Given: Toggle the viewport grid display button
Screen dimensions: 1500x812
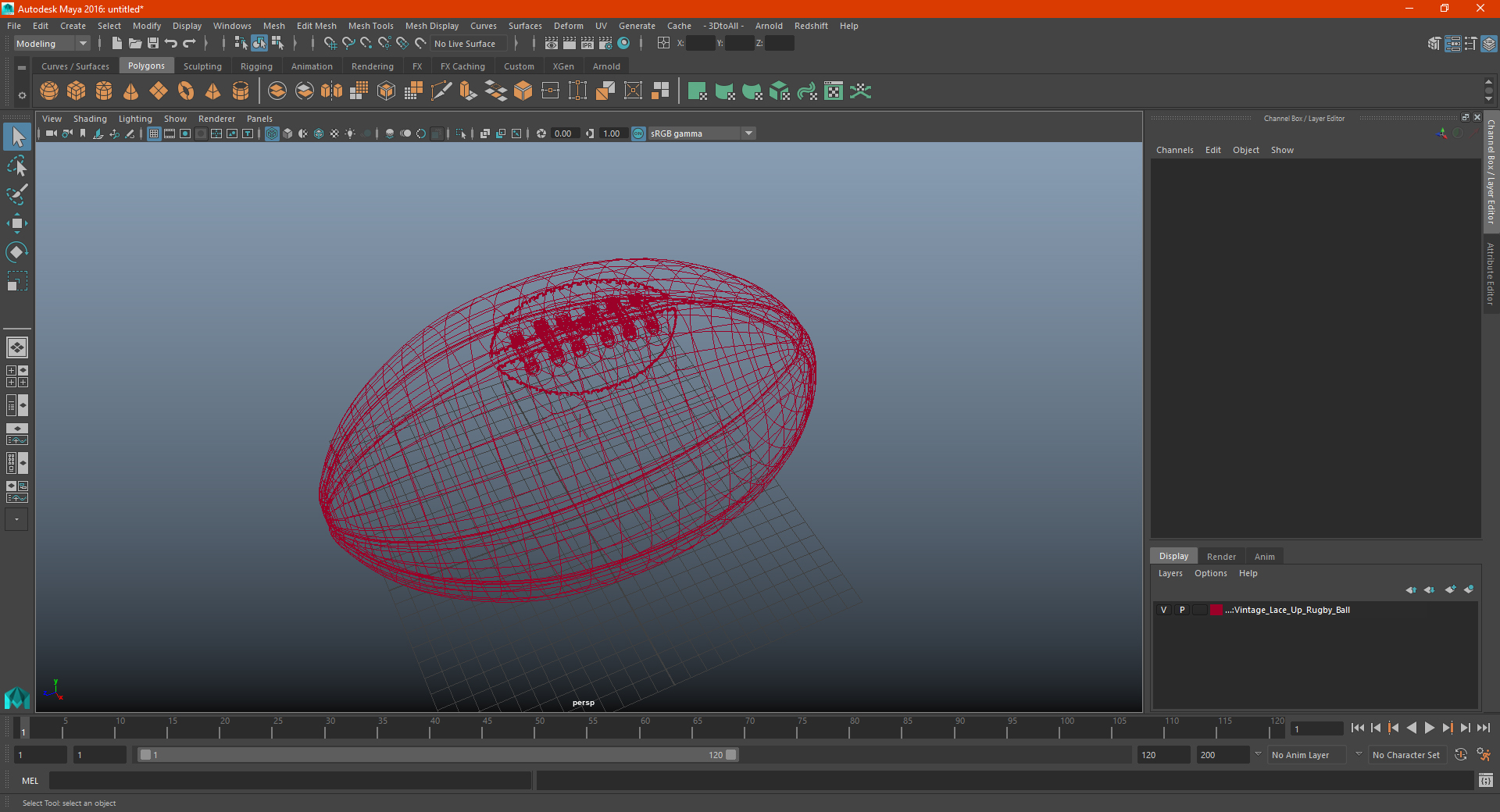Looking at the screenshot, I should [x=154, y=134].
